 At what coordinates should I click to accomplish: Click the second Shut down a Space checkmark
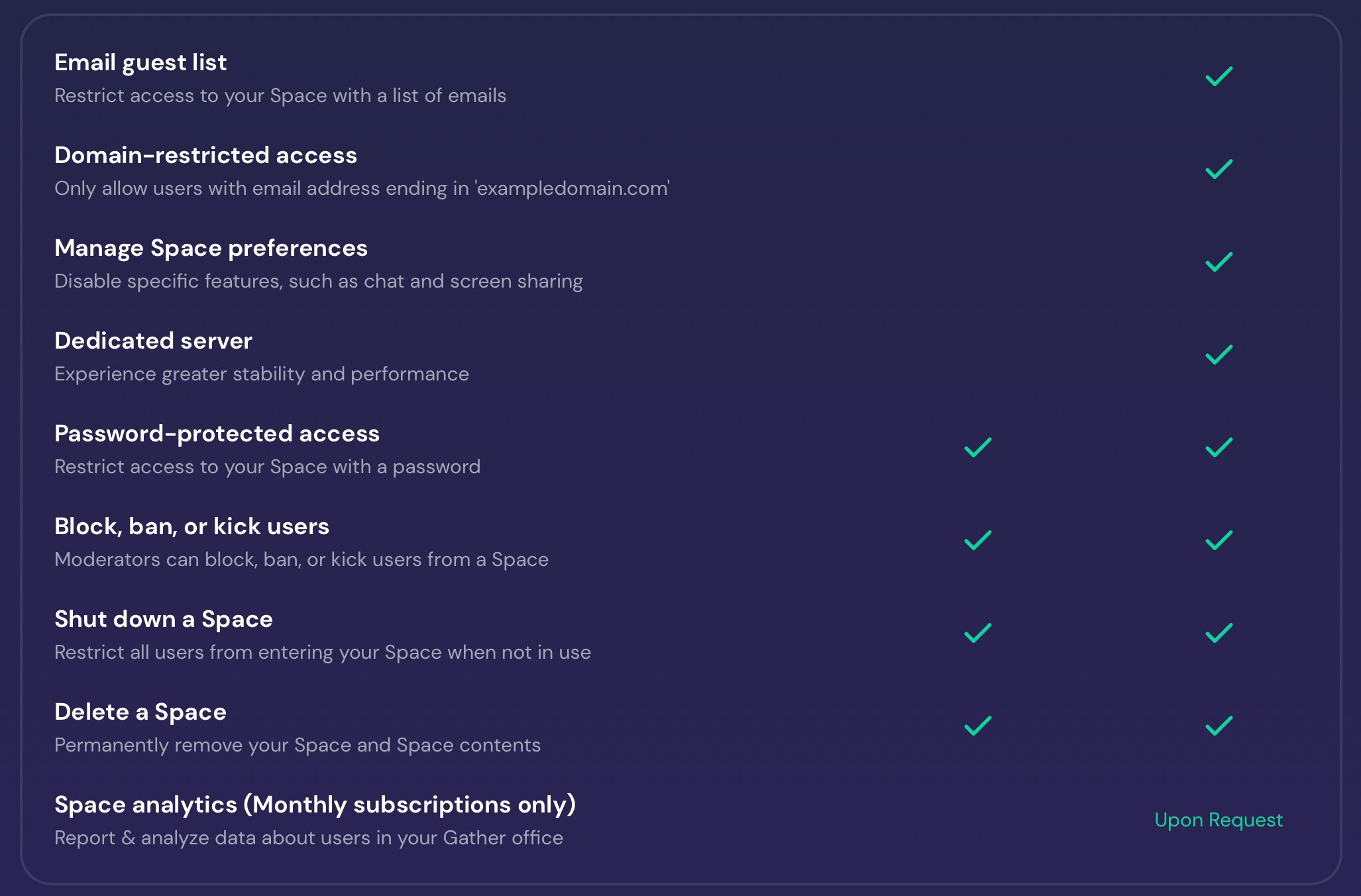click(x=1219, y=634)
